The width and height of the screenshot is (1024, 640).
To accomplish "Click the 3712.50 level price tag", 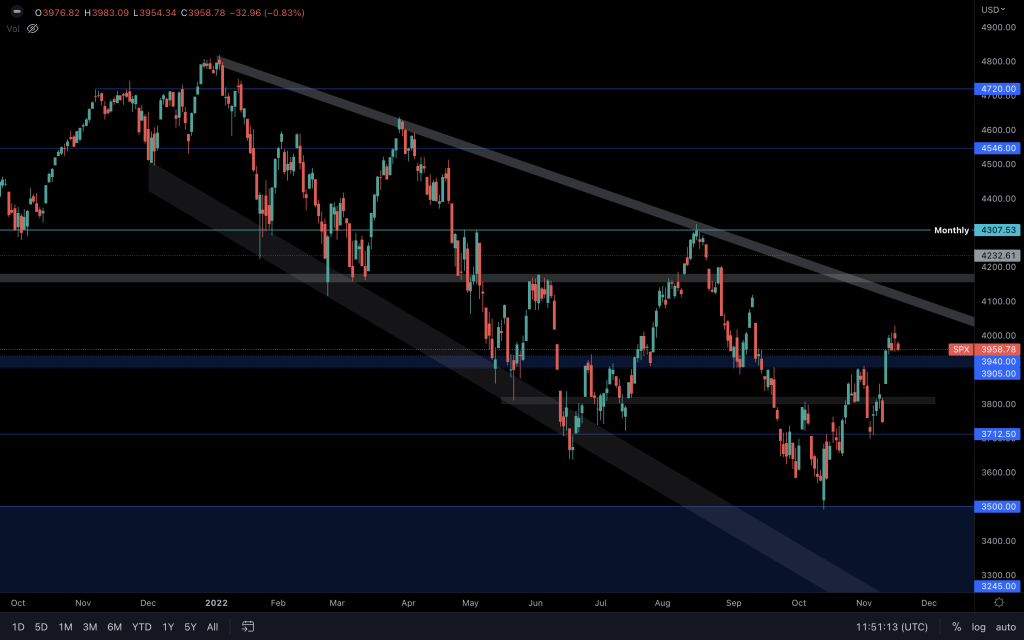I will (x=996, y=434).
